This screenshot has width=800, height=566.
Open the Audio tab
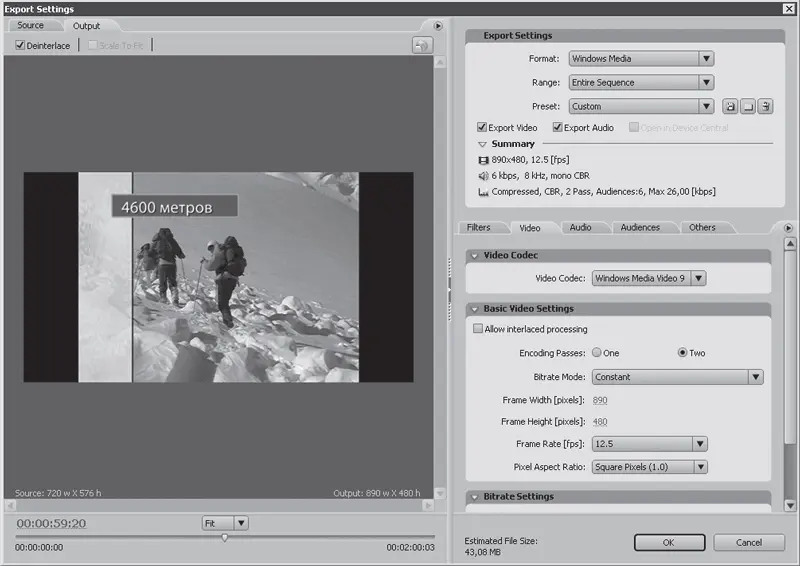tap(581, 228)
